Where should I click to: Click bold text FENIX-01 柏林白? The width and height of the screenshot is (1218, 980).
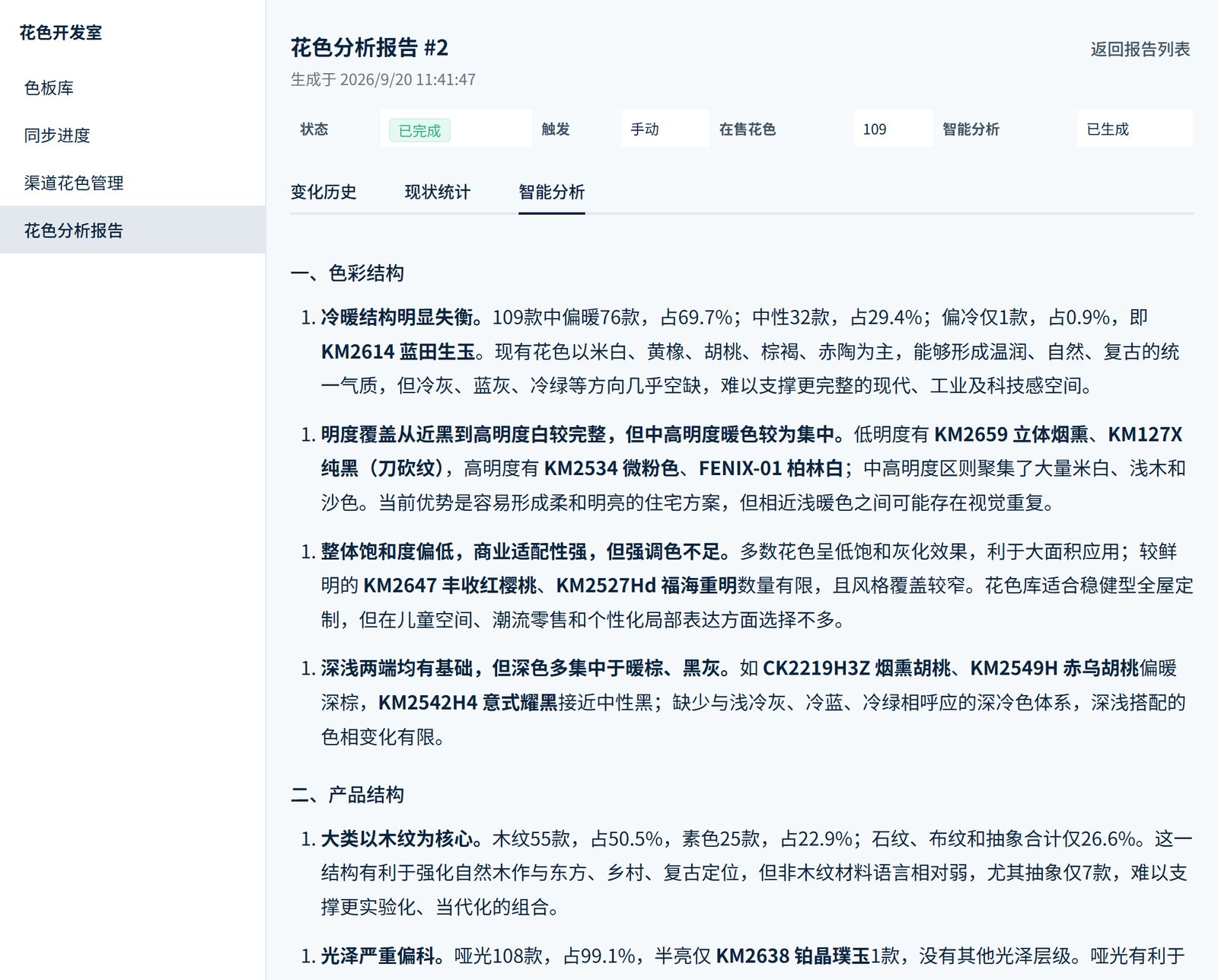tap(770, 468)
